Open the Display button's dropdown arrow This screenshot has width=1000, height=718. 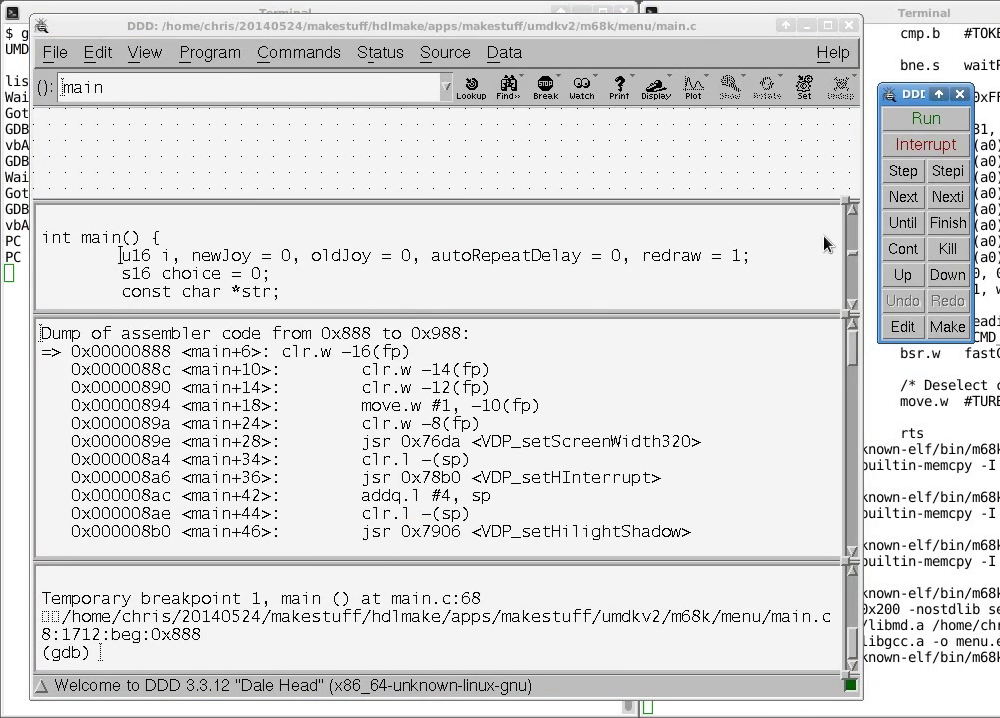click(x=670, y=77)
